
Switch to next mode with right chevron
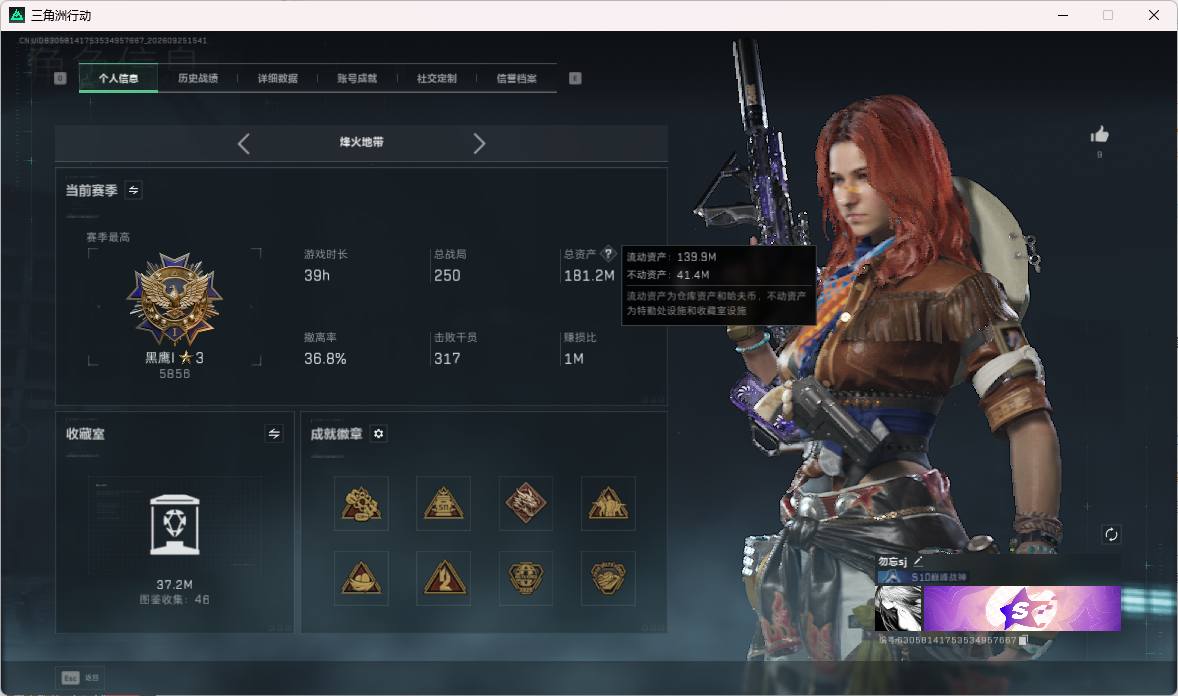[479, 144]
